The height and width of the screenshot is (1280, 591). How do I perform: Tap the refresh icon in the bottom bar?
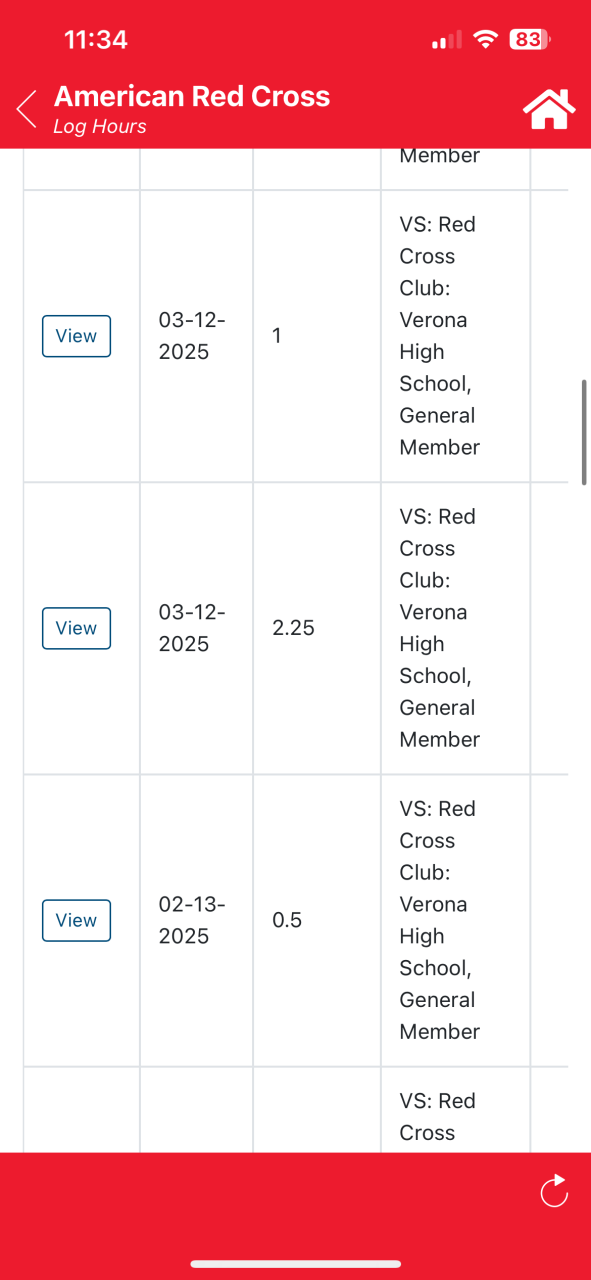(x=553, y=1190)
